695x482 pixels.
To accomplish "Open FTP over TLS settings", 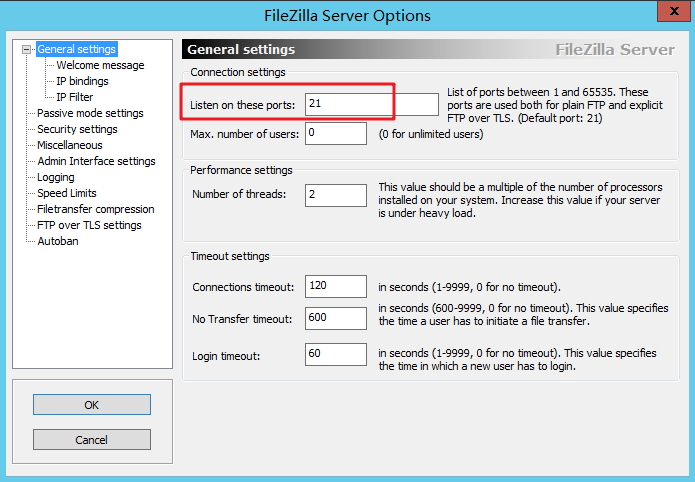I will coord(89,225).
